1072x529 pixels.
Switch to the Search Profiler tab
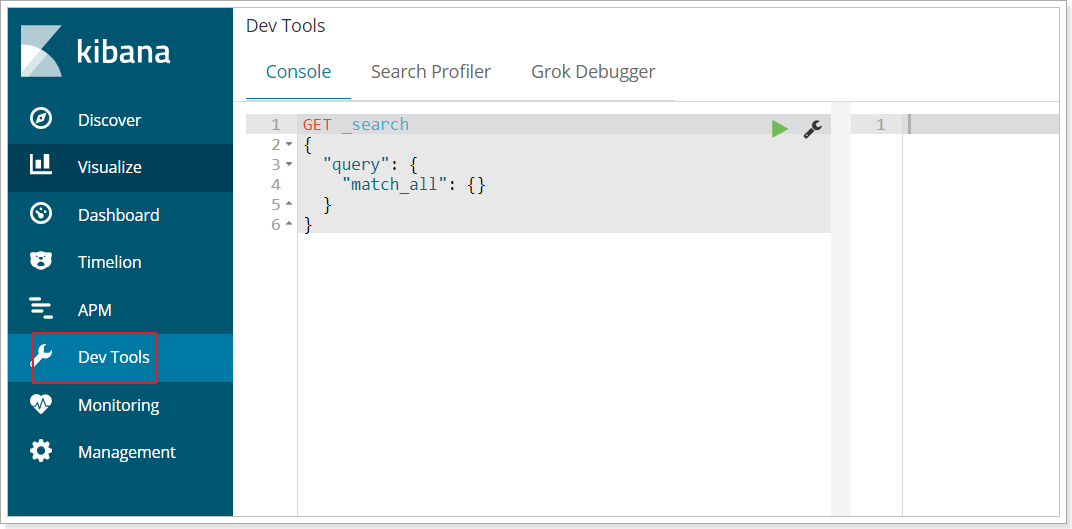431,72
